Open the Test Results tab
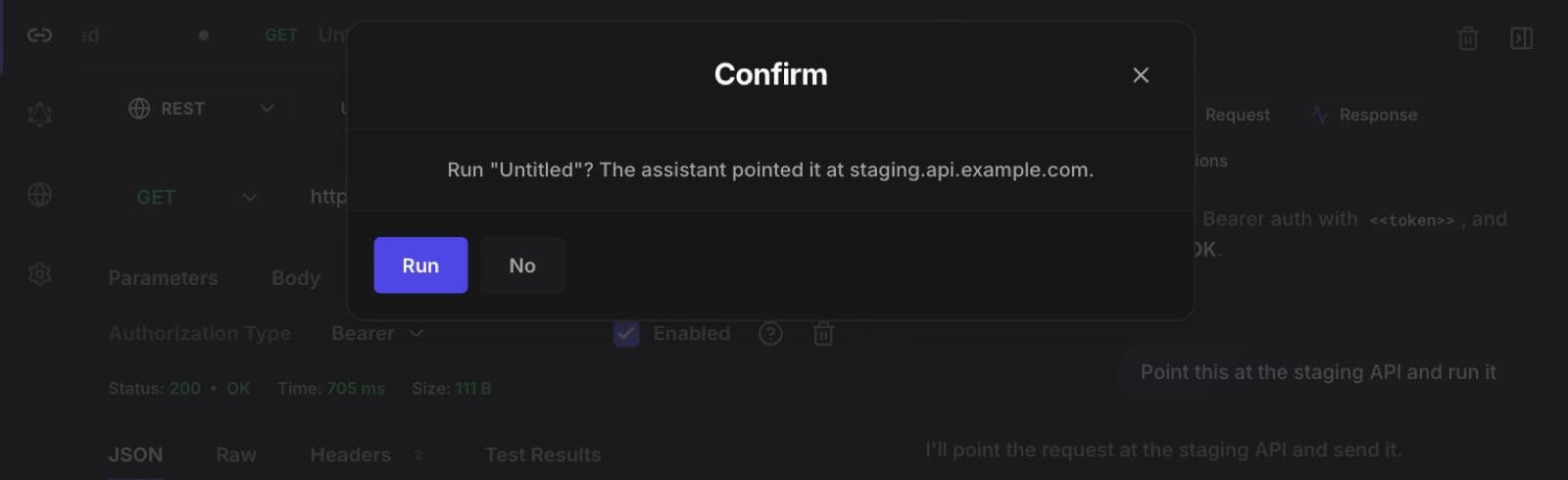The image size is (1568, 480). [x=543, y=455]
